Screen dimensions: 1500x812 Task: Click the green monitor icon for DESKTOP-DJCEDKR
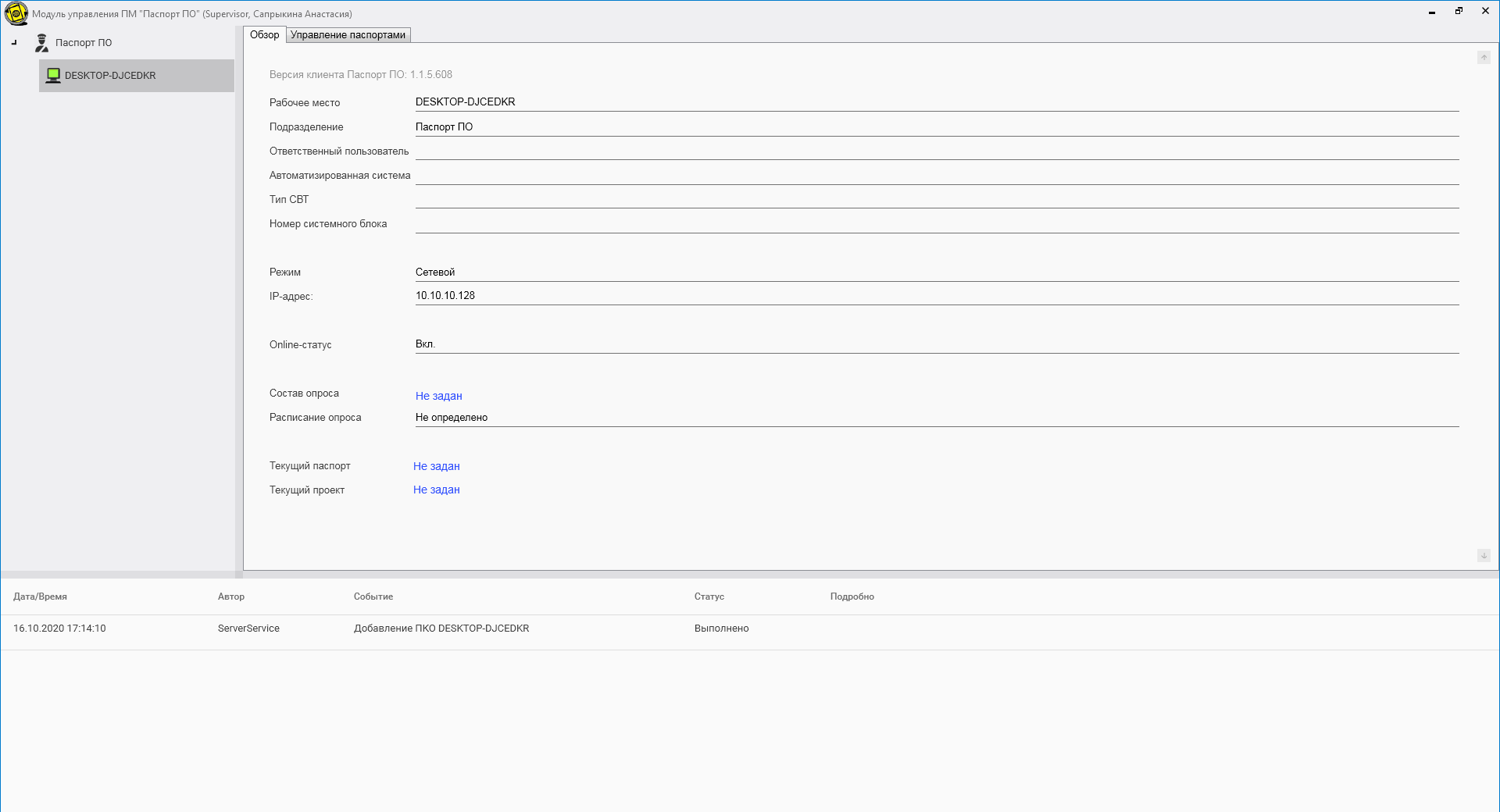53,76
